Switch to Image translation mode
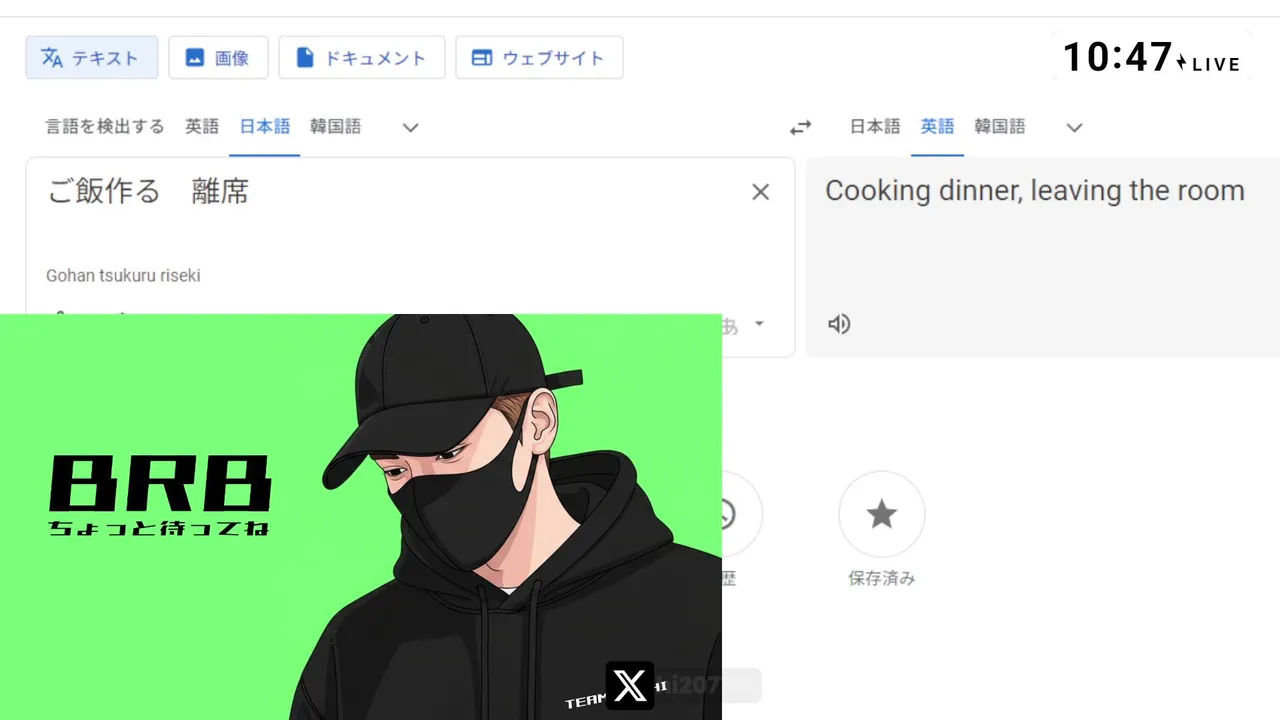 pos(218,58)
